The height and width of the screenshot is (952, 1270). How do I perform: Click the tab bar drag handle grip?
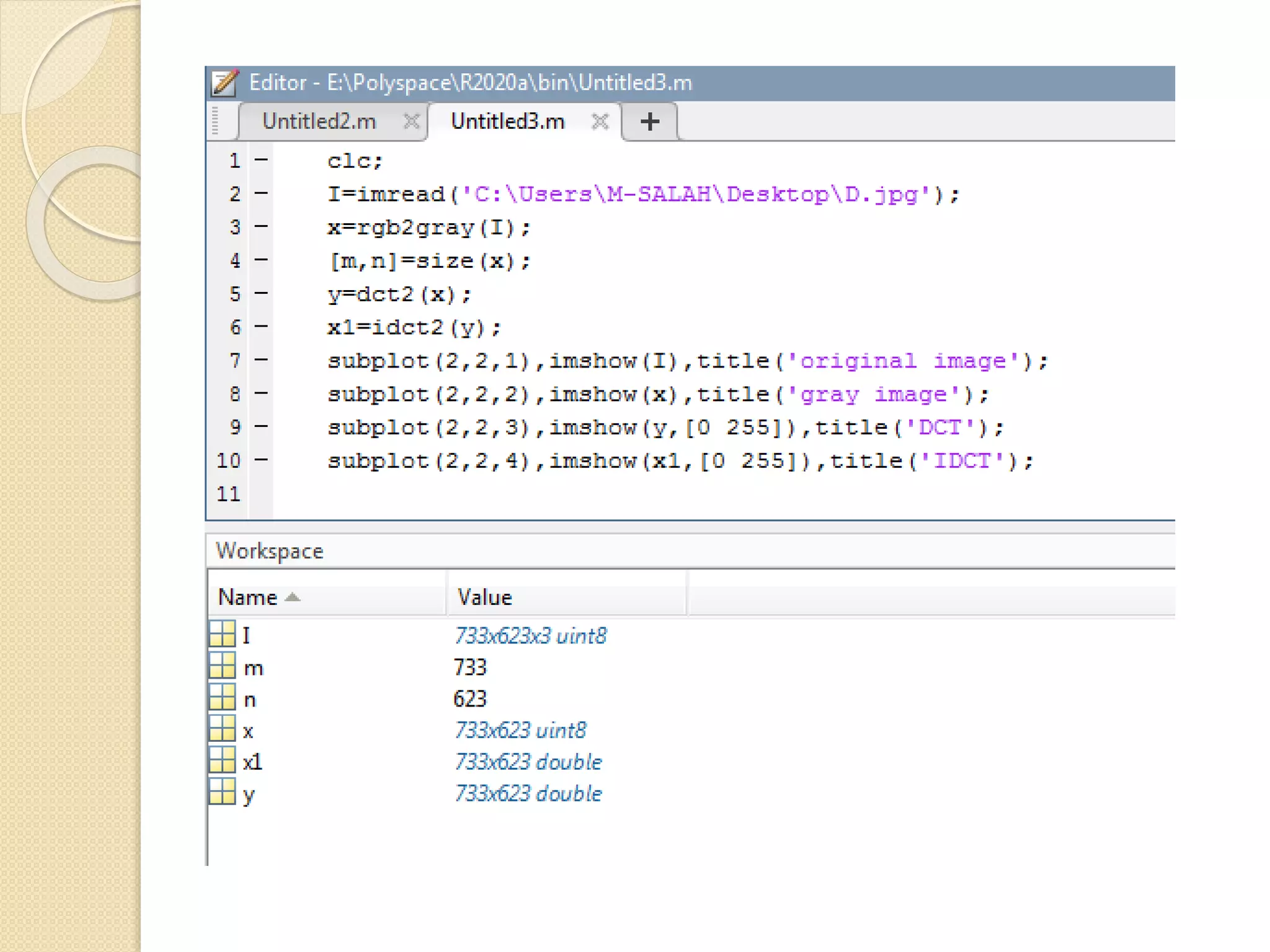(x=215, y=121)
